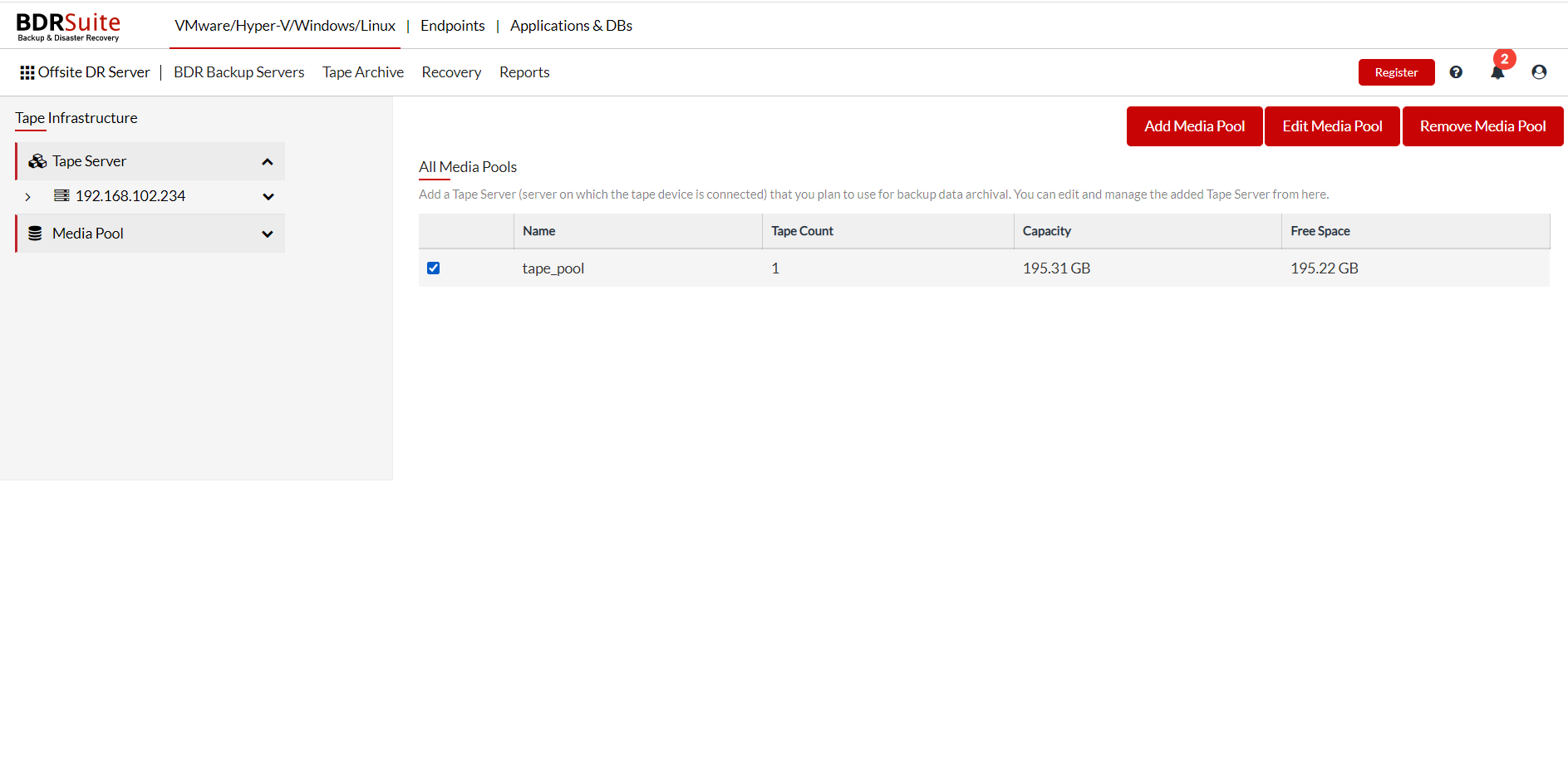The width and height of the screenshot is (1568, 758).
Task: Open the Tape Archive menu
Action: (363, 72)
